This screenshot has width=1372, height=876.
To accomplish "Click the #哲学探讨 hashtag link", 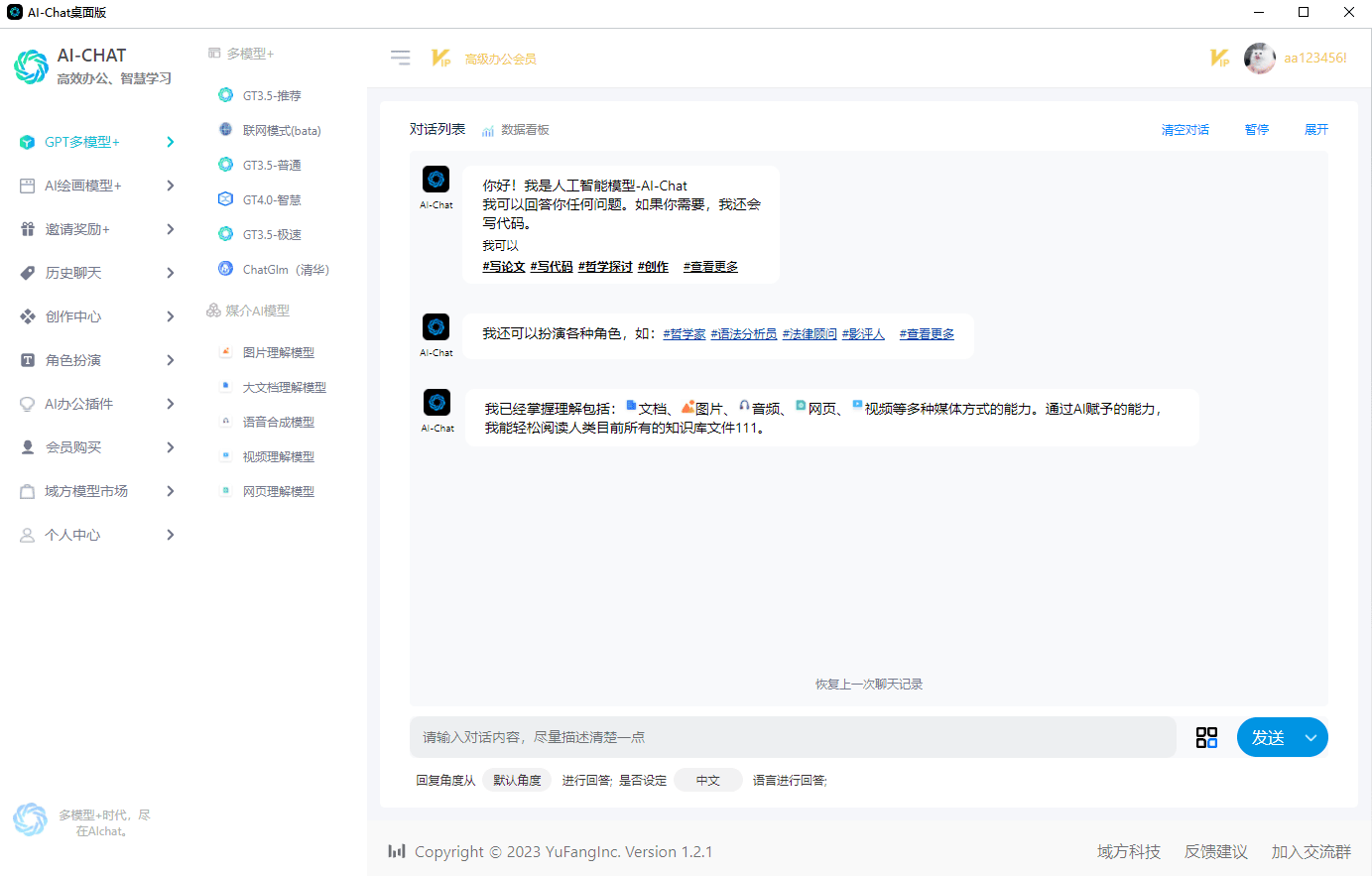I will (x=605, y=267).
